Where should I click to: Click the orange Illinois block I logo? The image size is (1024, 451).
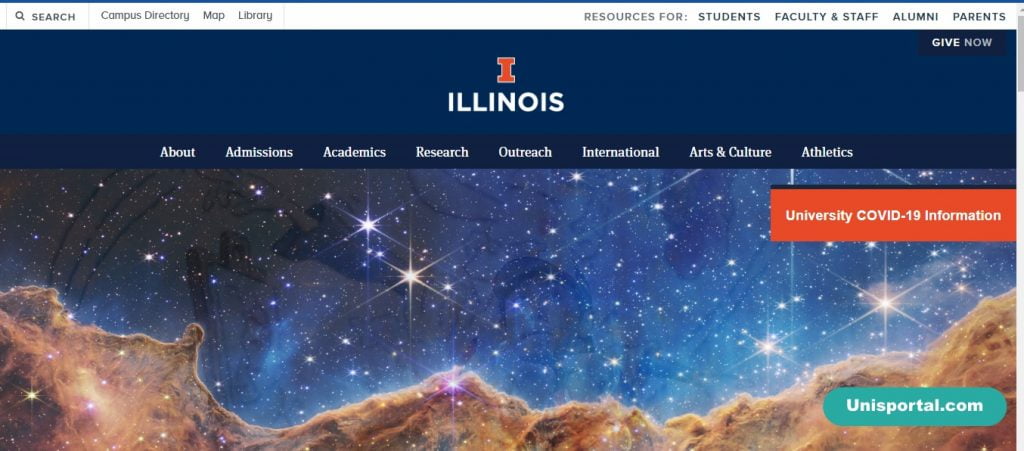tap(506, 70)
